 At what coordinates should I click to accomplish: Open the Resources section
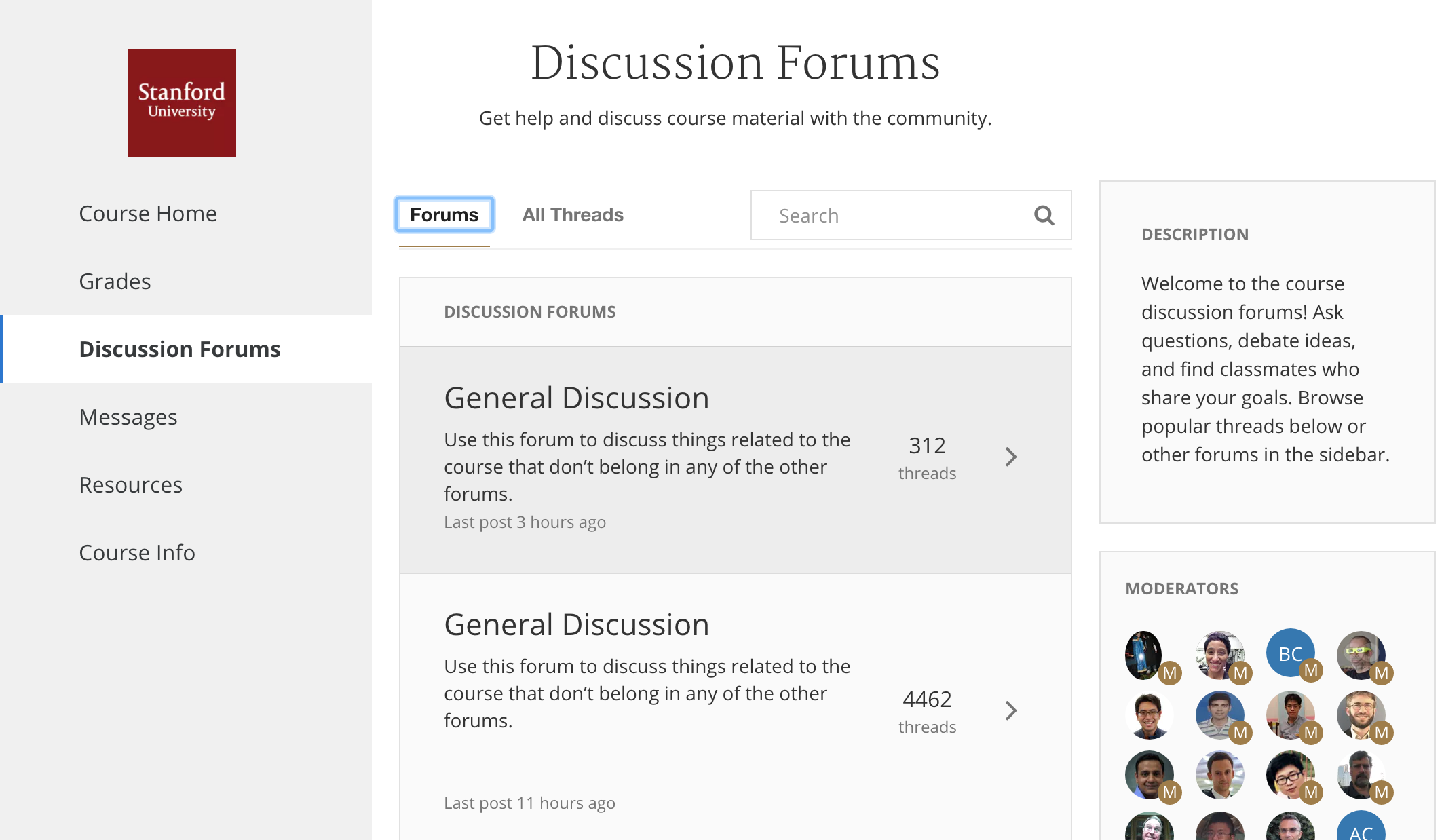[x=130, y=485]
